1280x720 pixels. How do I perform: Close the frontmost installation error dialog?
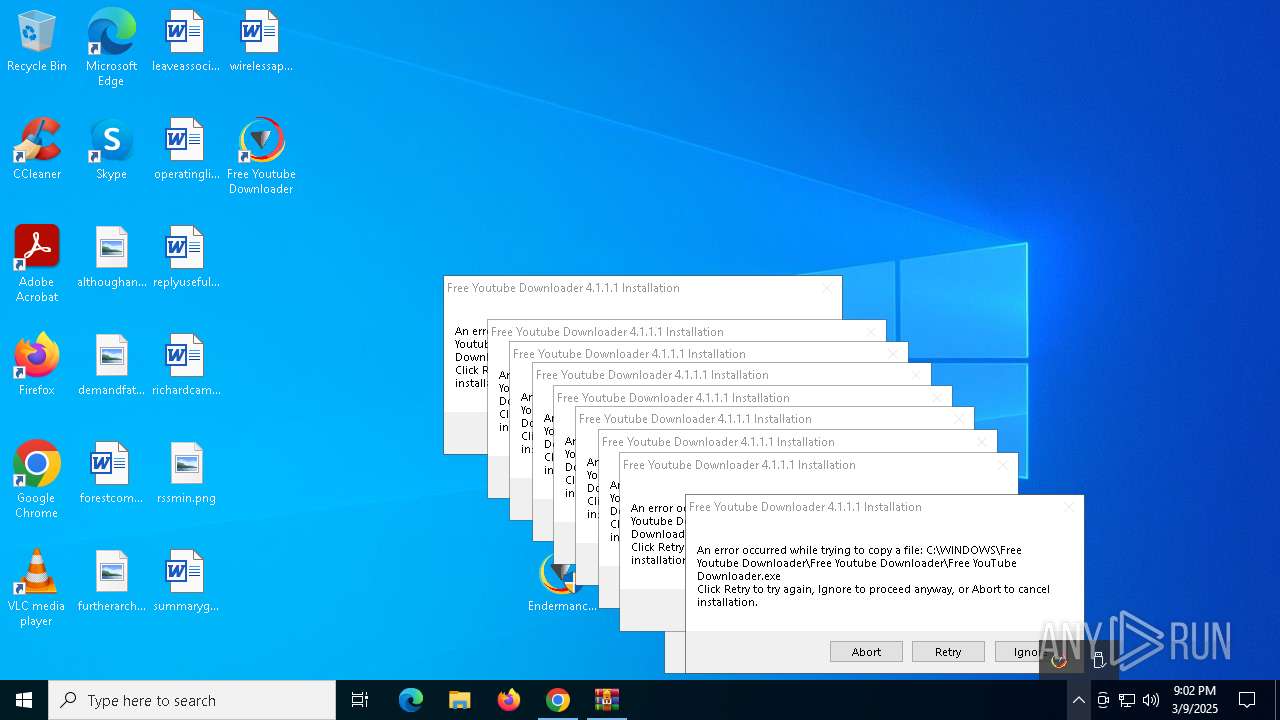point(1068,507)
